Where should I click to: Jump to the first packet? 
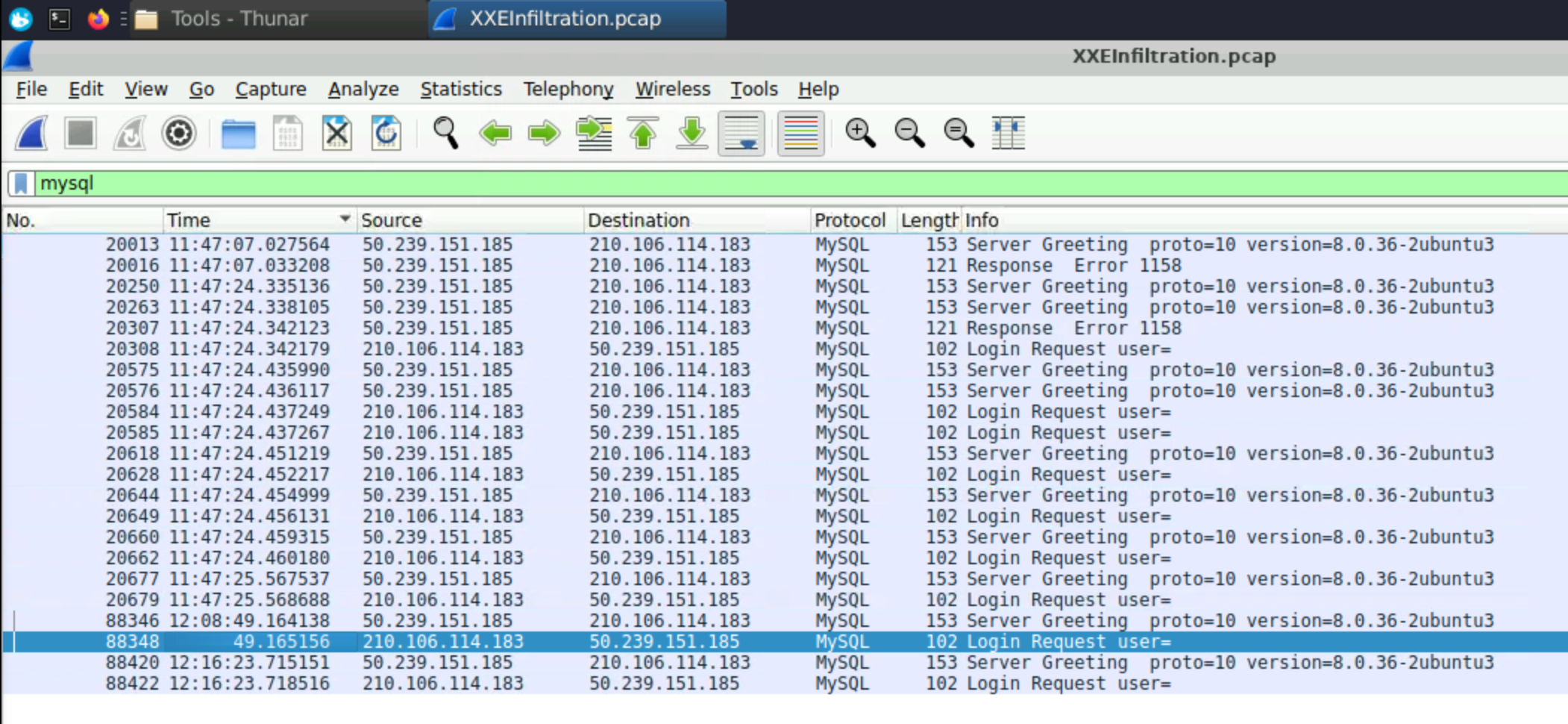pyautogui.click(x=643, y=134)
